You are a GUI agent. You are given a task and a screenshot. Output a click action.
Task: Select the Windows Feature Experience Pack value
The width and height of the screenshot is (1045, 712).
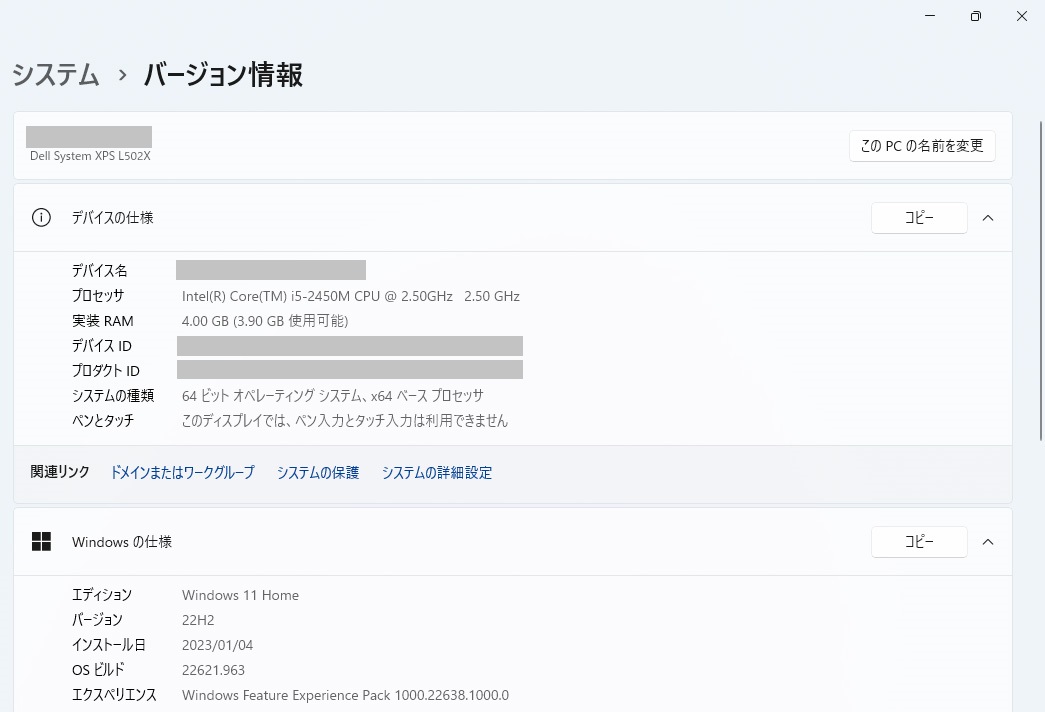(345, 695)
